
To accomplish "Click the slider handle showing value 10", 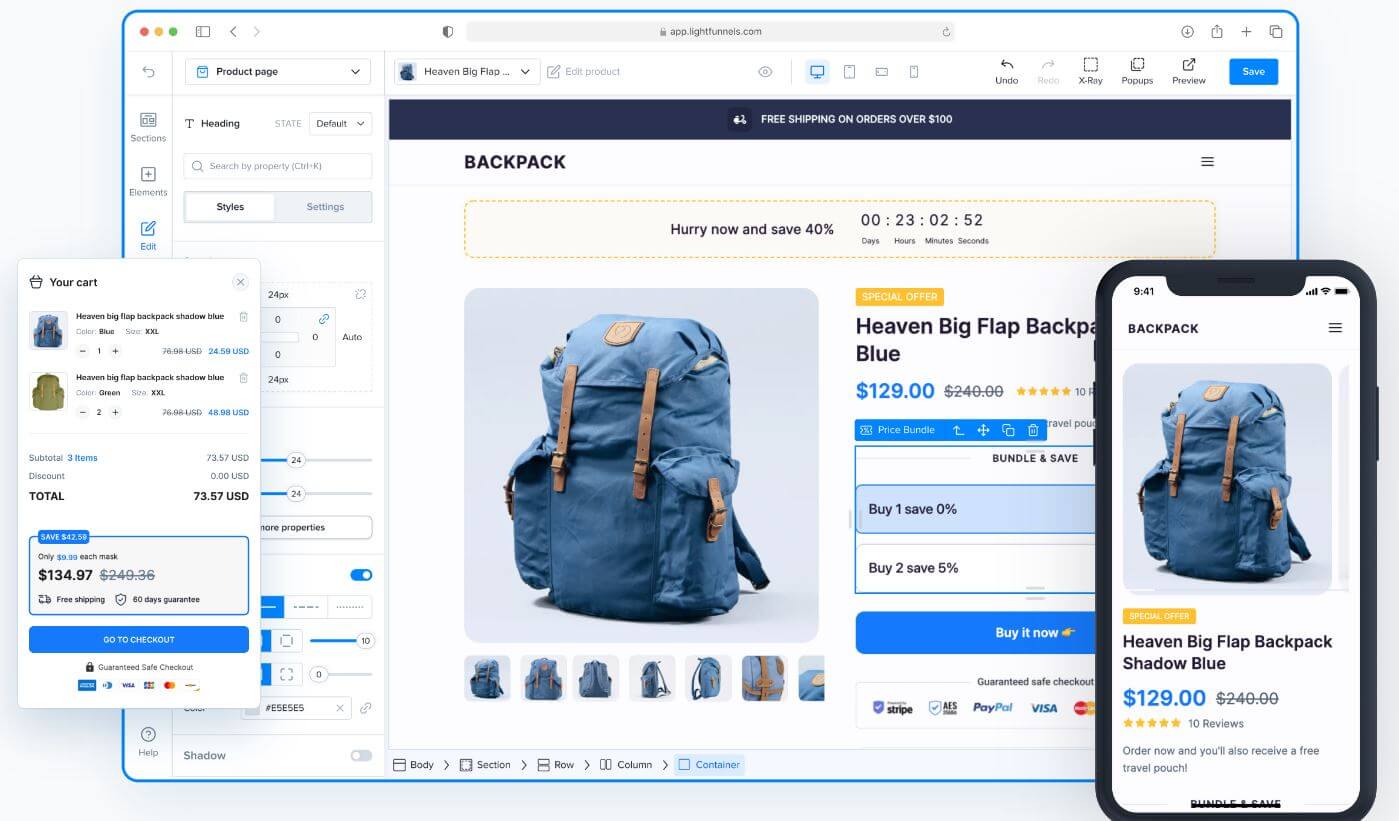I will pyautogui.click(x=365, y=641).
